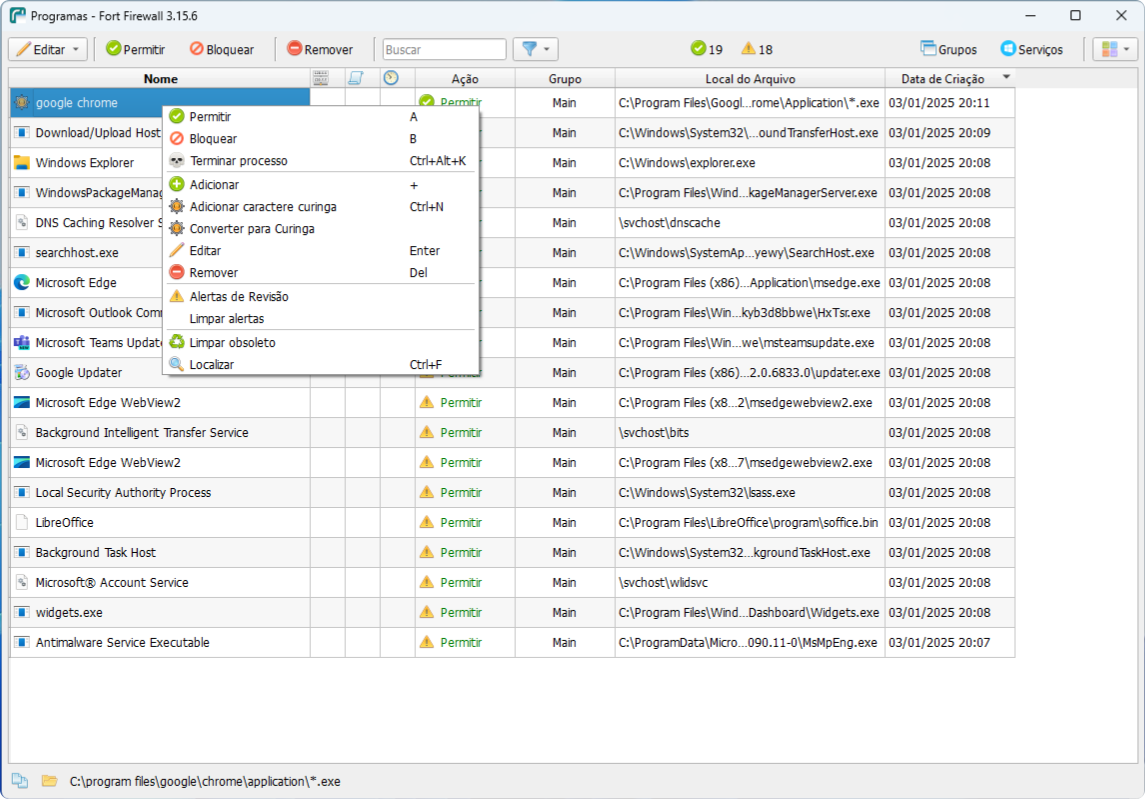The height and width of the screenshot is (799, 1145).
Task: Click warning icon in Antimalware Service row
Action: tap(426, 642)
